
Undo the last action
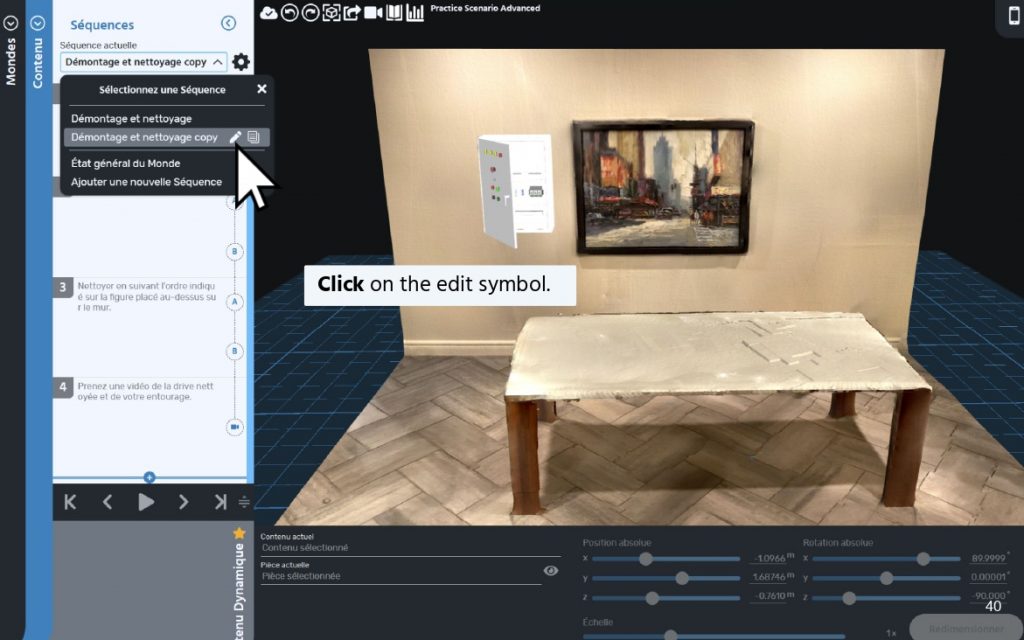[289, 12]
